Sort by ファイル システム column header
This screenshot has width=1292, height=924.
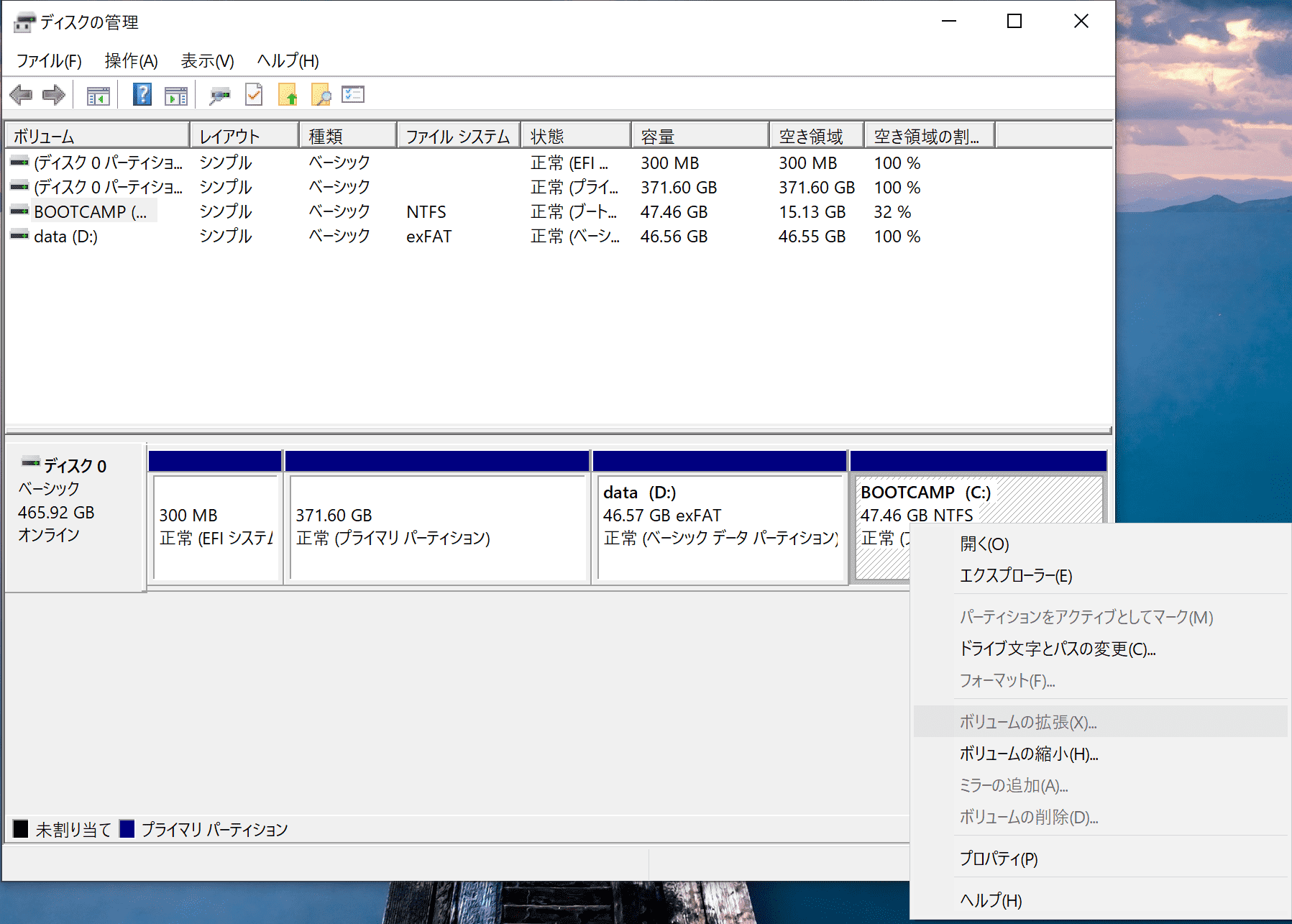pos(458,136)
